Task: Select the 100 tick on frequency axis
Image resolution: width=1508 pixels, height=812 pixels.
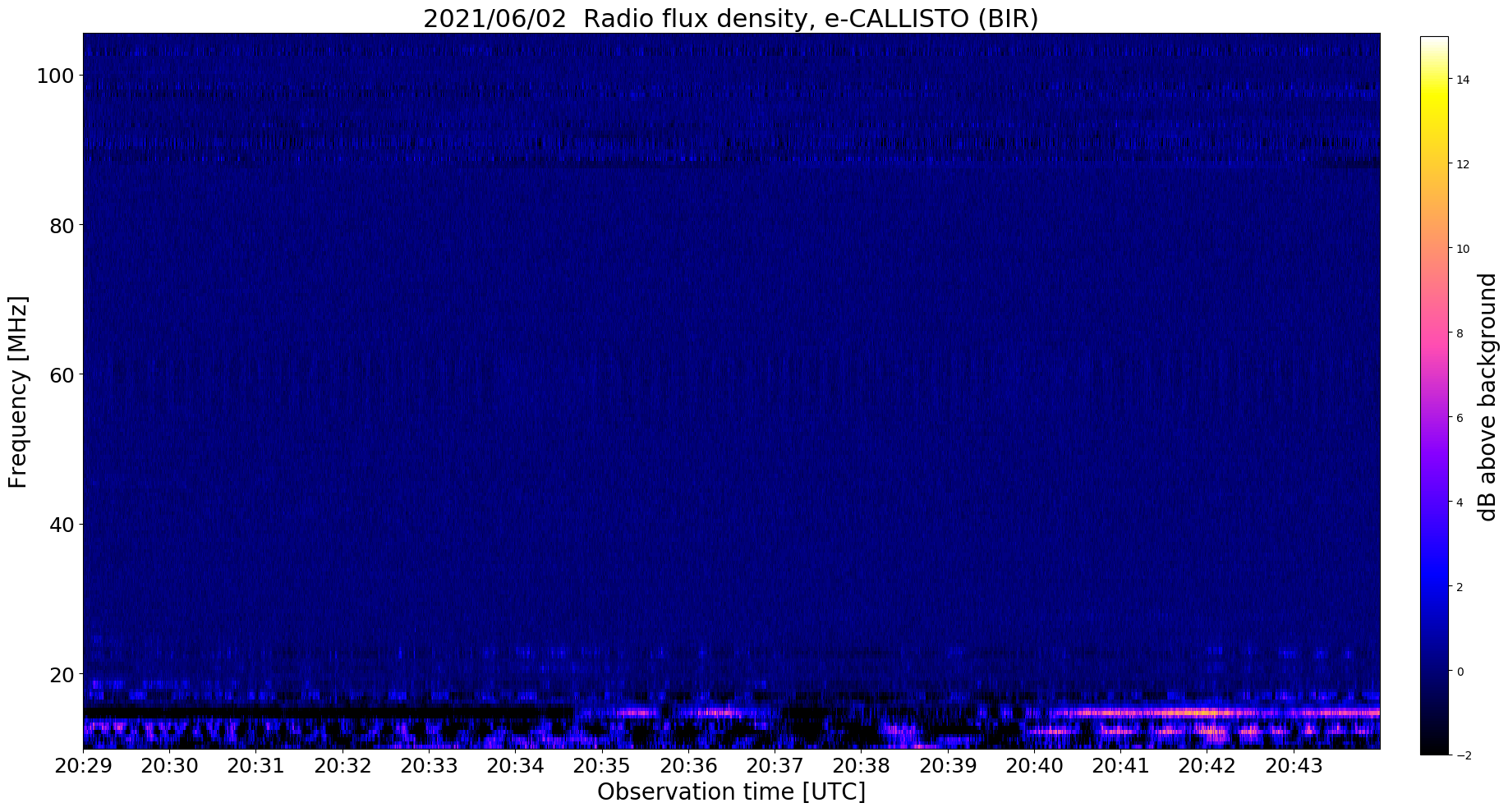Action: pos(56,76)
